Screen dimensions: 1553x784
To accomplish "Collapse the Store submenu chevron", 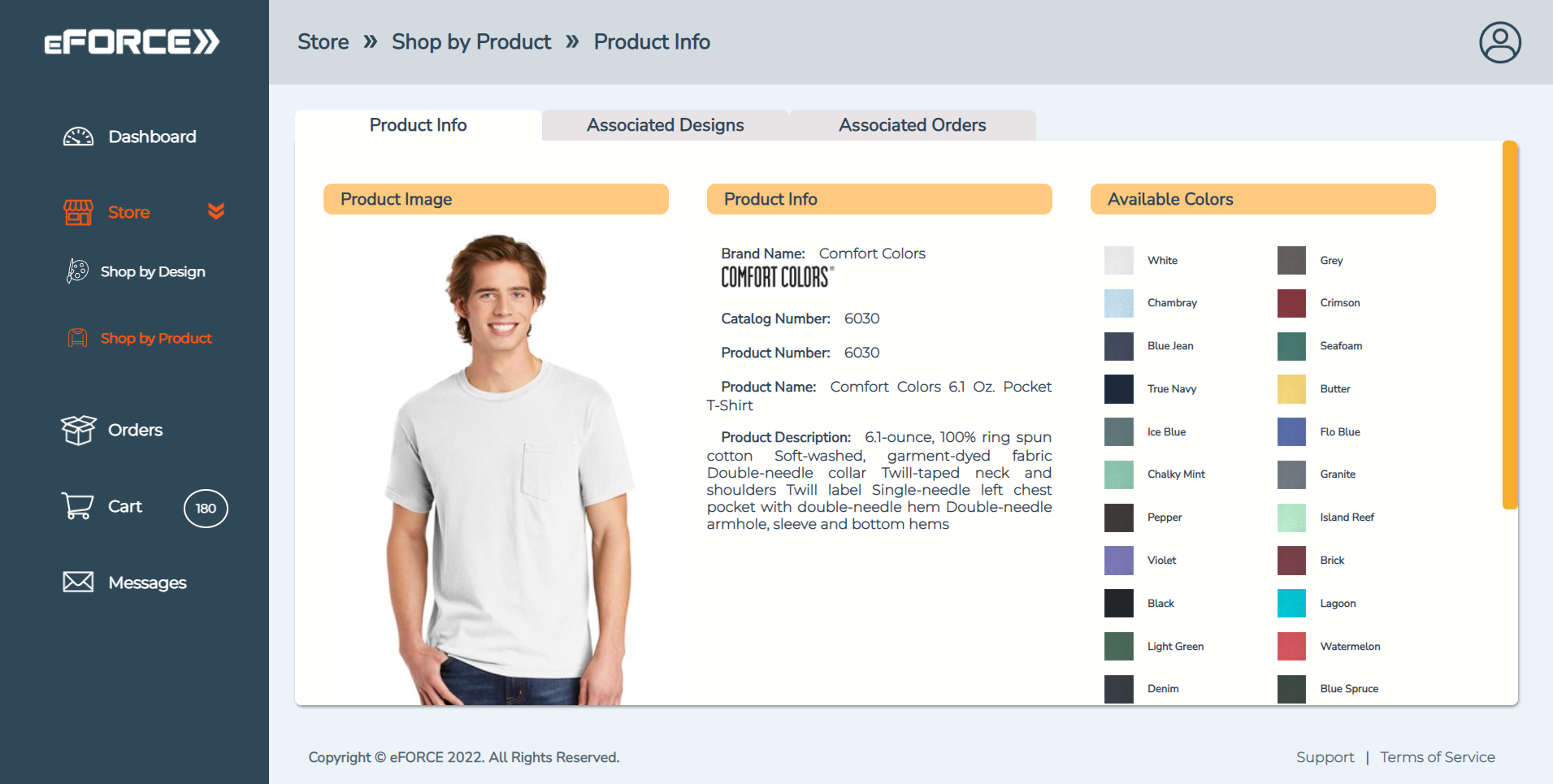I will tap(216, 211).
